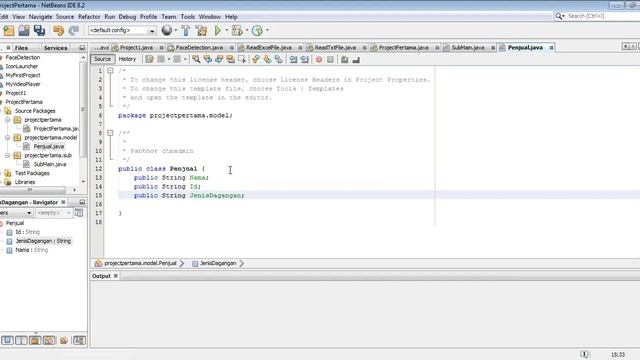Click the Last Edit icon in the editor toolbar
Image resolution: width=640 pixels, height=360 pixels.
point(149,60)
